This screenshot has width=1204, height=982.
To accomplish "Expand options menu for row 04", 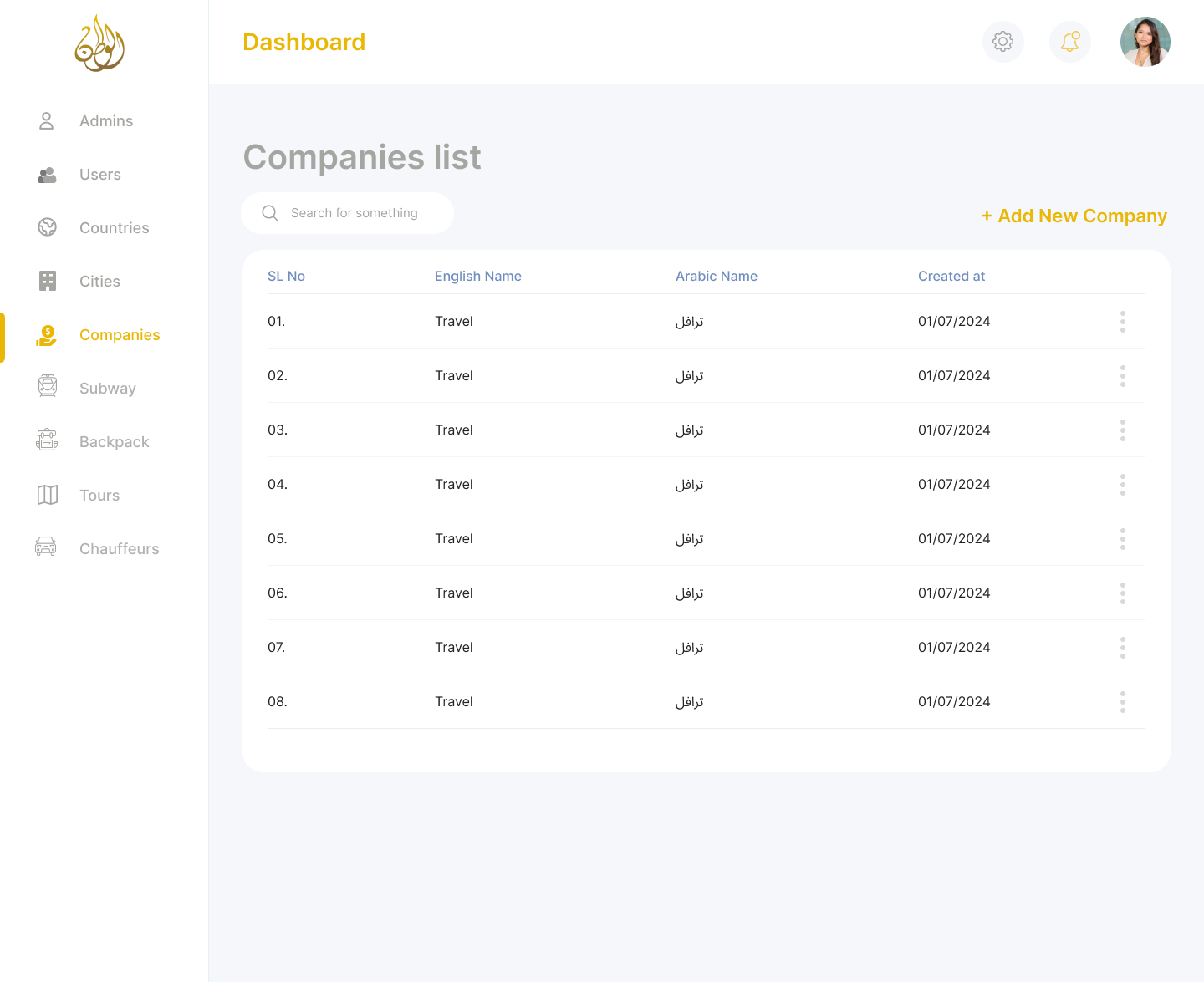I will tap(1123, 485).
